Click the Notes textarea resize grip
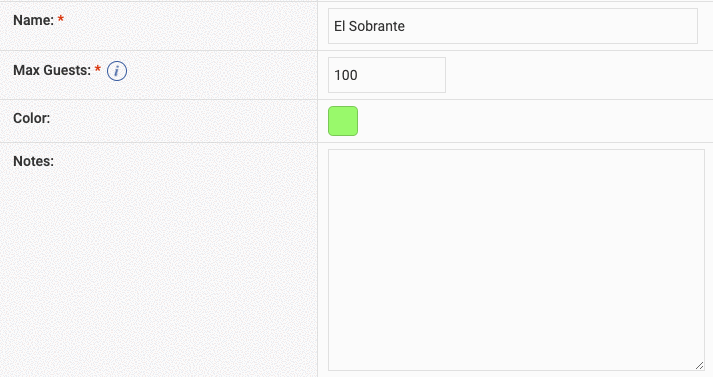Viewport: 713px width, 377px height. (x=699, y=365)
